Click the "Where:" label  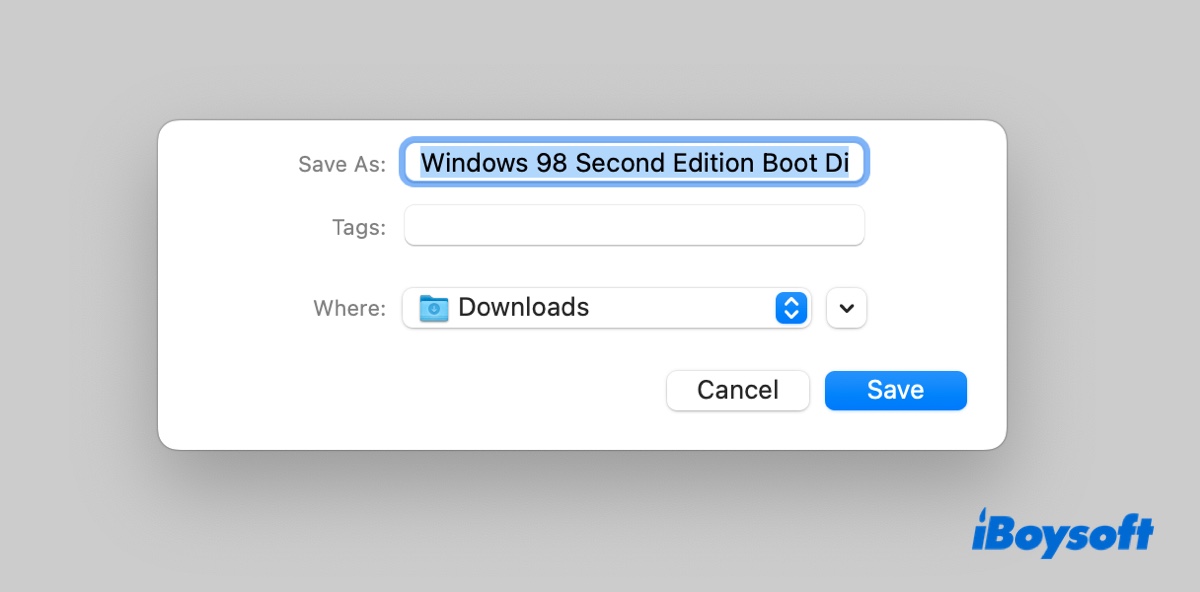349,309
